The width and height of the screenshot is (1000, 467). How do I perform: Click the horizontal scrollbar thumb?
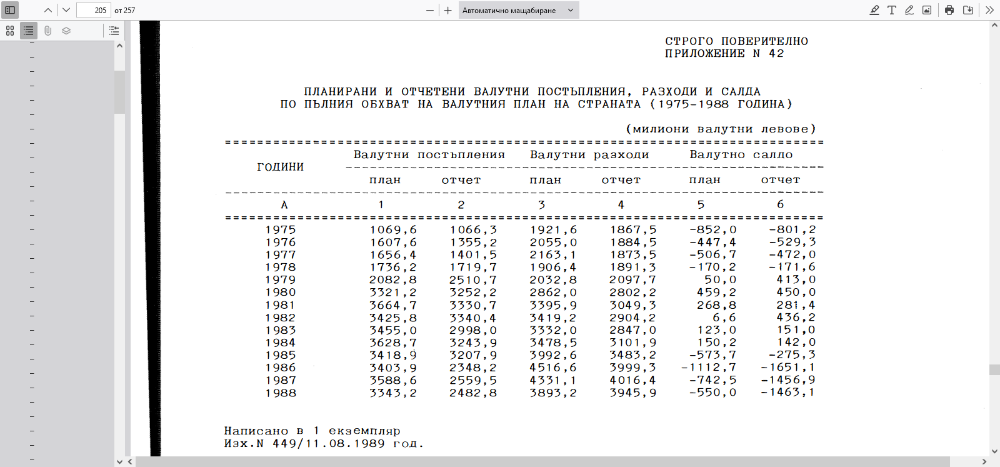(x=542, y=461)
